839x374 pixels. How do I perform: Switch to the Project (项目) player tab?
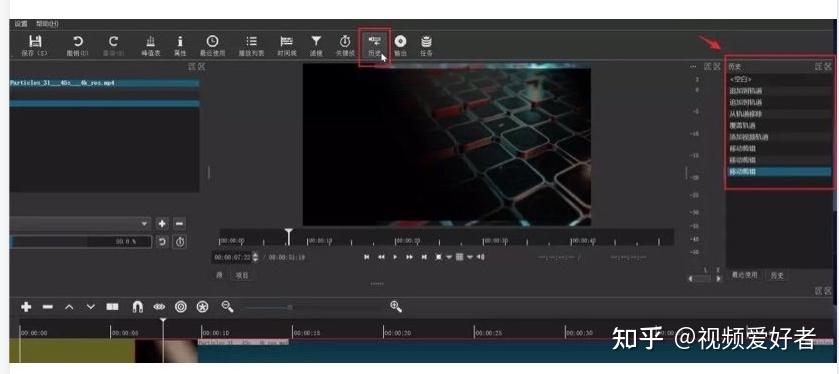(242, 275)
